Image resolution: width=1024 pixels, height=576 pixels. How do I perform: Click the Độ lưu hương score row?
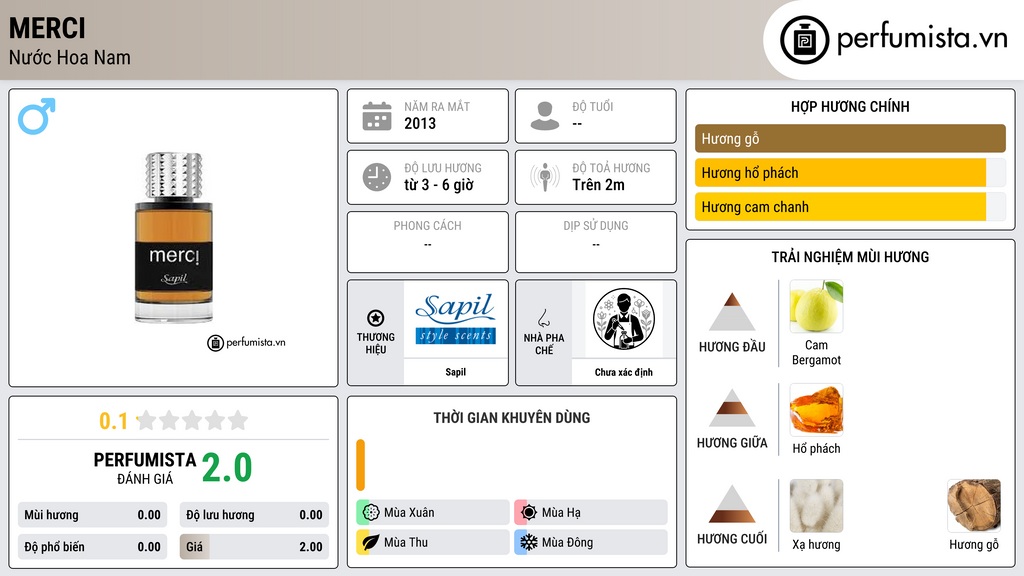pos(254,515)
